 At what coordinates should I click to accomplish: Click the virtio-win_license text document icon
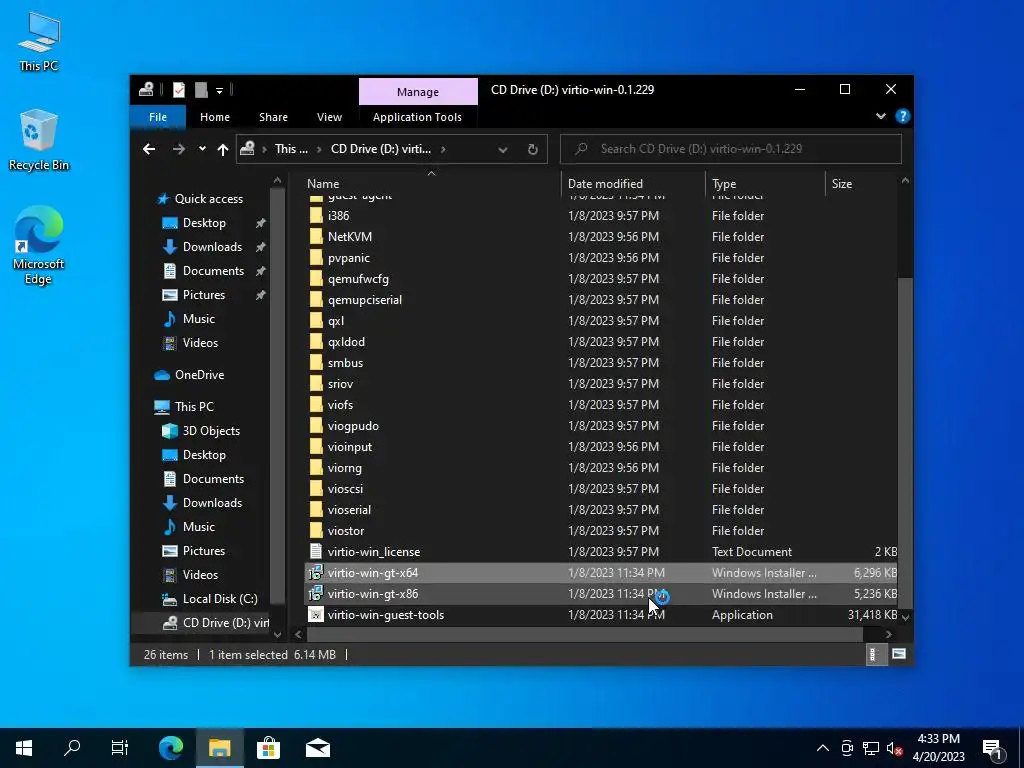[x=316, y=552]
